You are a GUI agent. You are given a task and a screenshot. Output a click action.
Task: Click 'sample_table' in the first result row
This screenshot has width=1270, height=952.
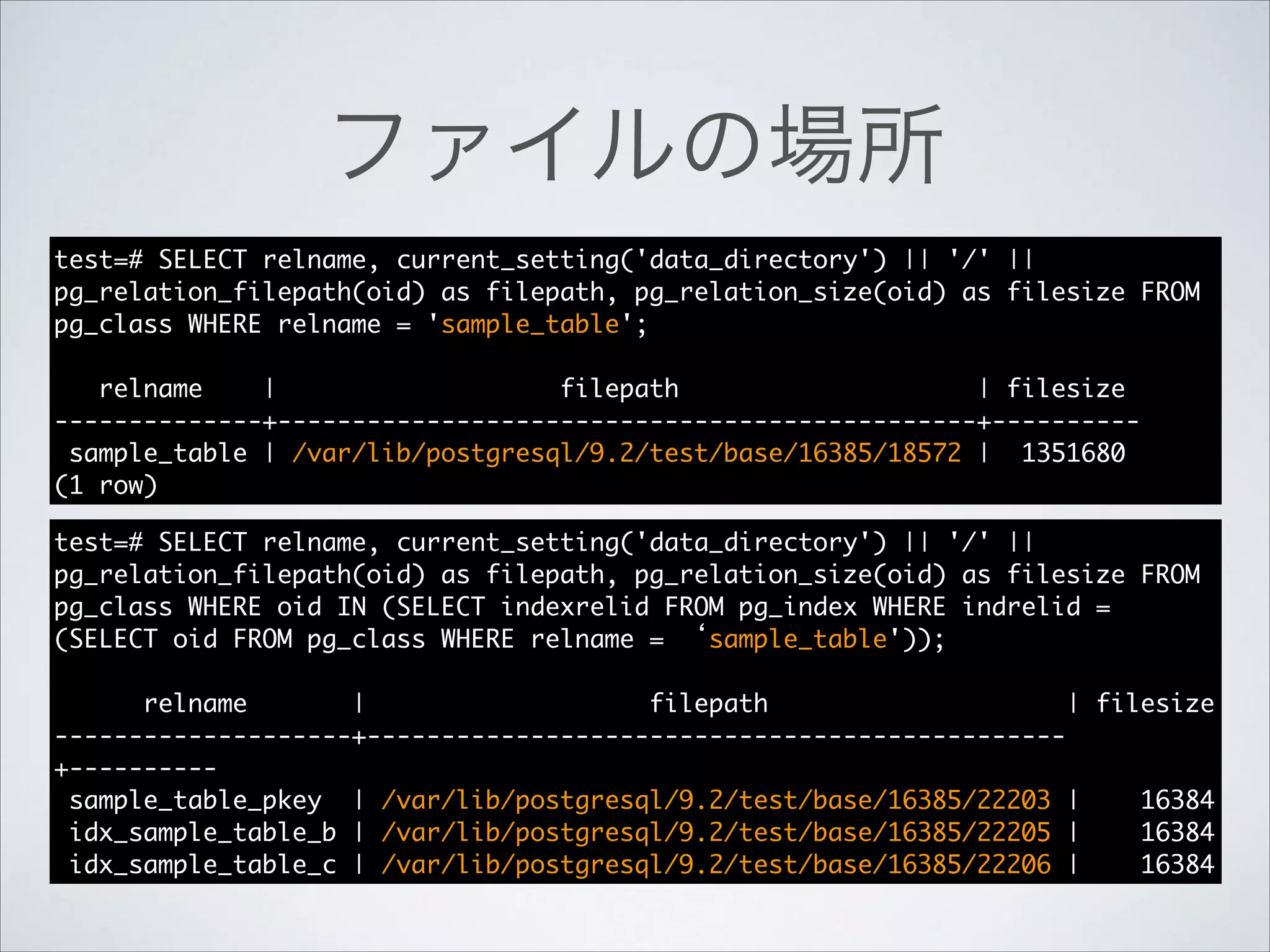[x=158, y=453]
